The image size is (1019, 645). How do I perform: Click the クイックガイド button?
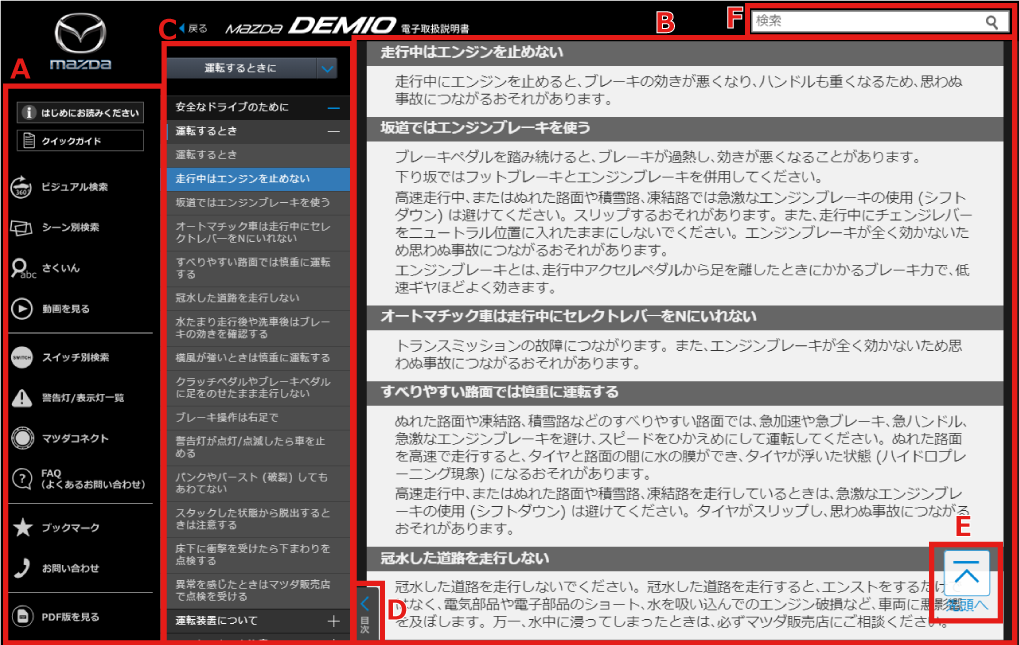[x=81, y=141]
